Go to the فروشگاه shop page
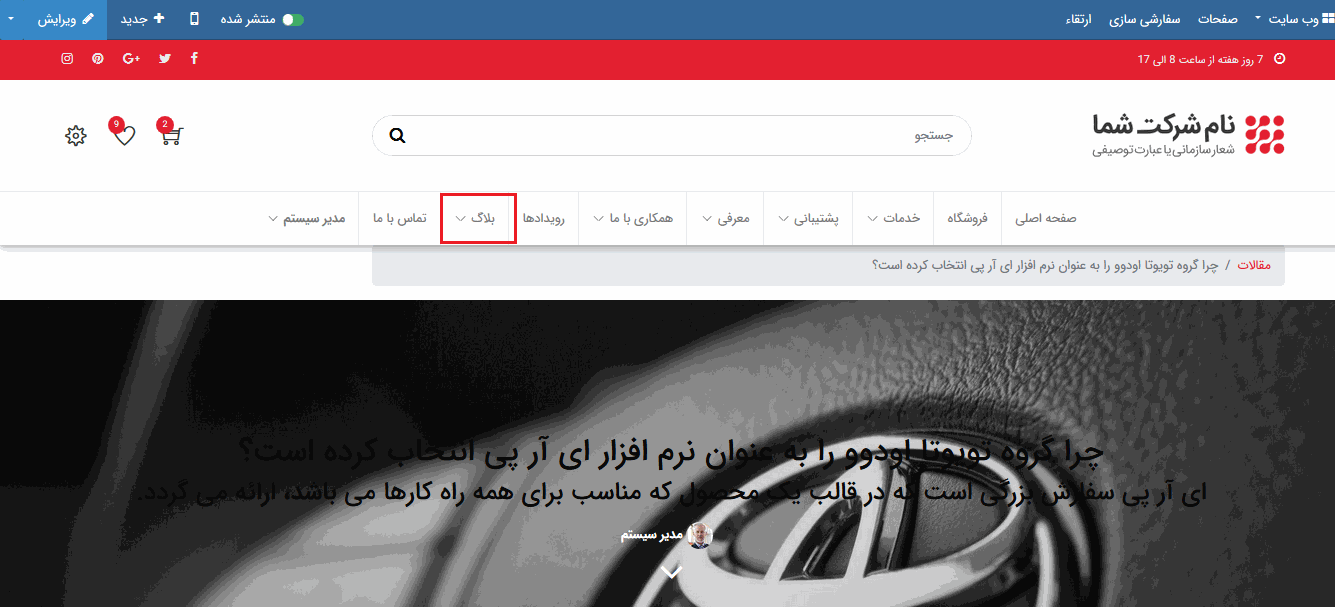 [968, 218]
